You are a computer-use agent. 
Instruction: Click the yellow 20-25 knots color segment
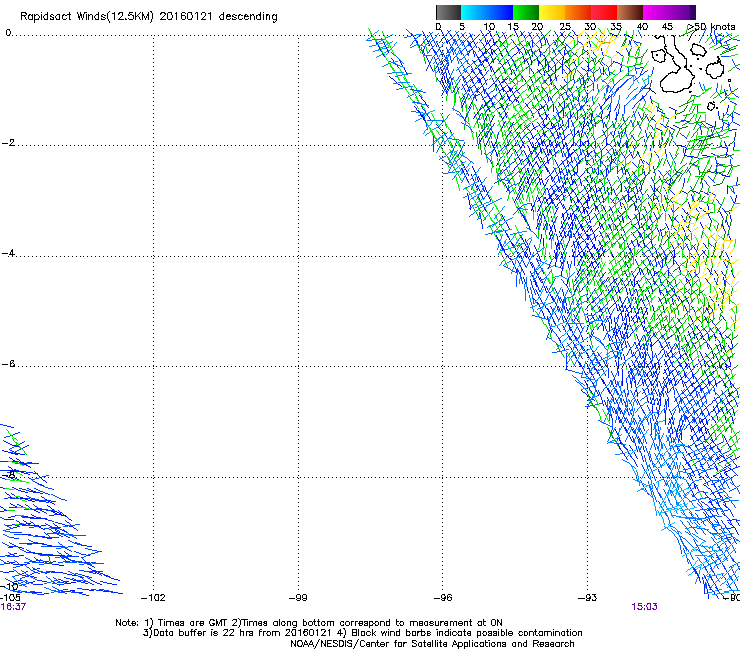552,12
